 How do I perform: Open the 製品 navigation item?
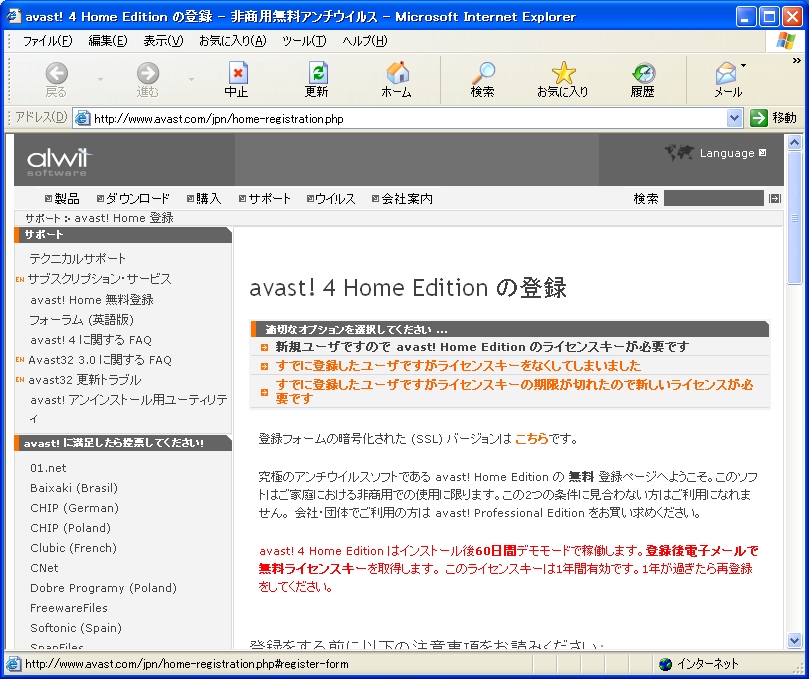click(x=62, y=199)
